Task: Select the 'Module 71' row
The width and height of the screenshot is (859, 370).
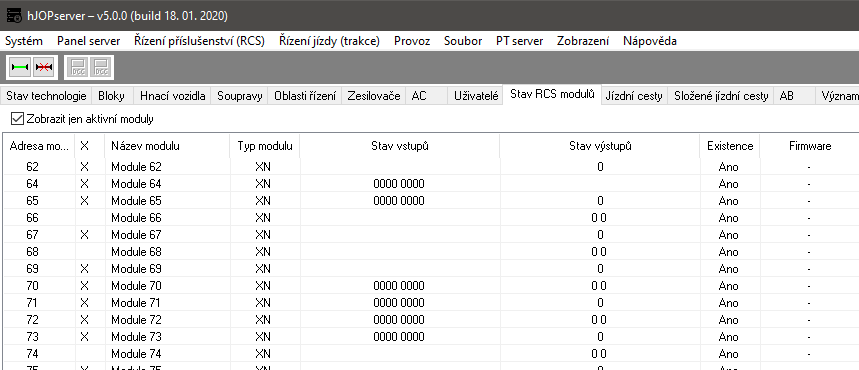Action: [432, 303]
